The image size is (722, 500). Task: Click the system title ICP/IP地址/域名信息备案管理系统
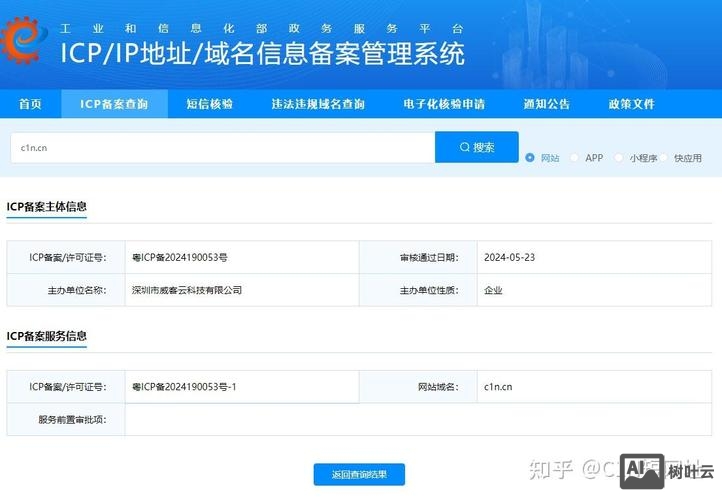coord(262,53)
